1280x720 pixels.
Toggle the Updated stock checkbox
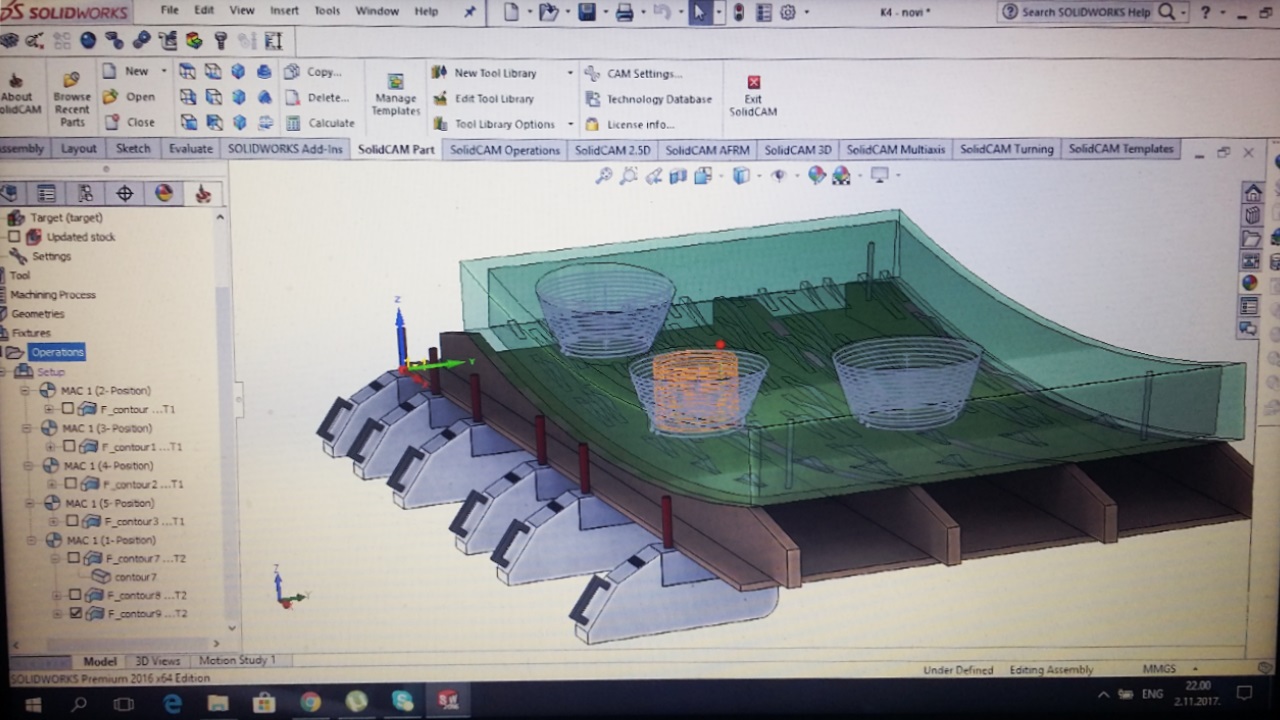(14, 237)
